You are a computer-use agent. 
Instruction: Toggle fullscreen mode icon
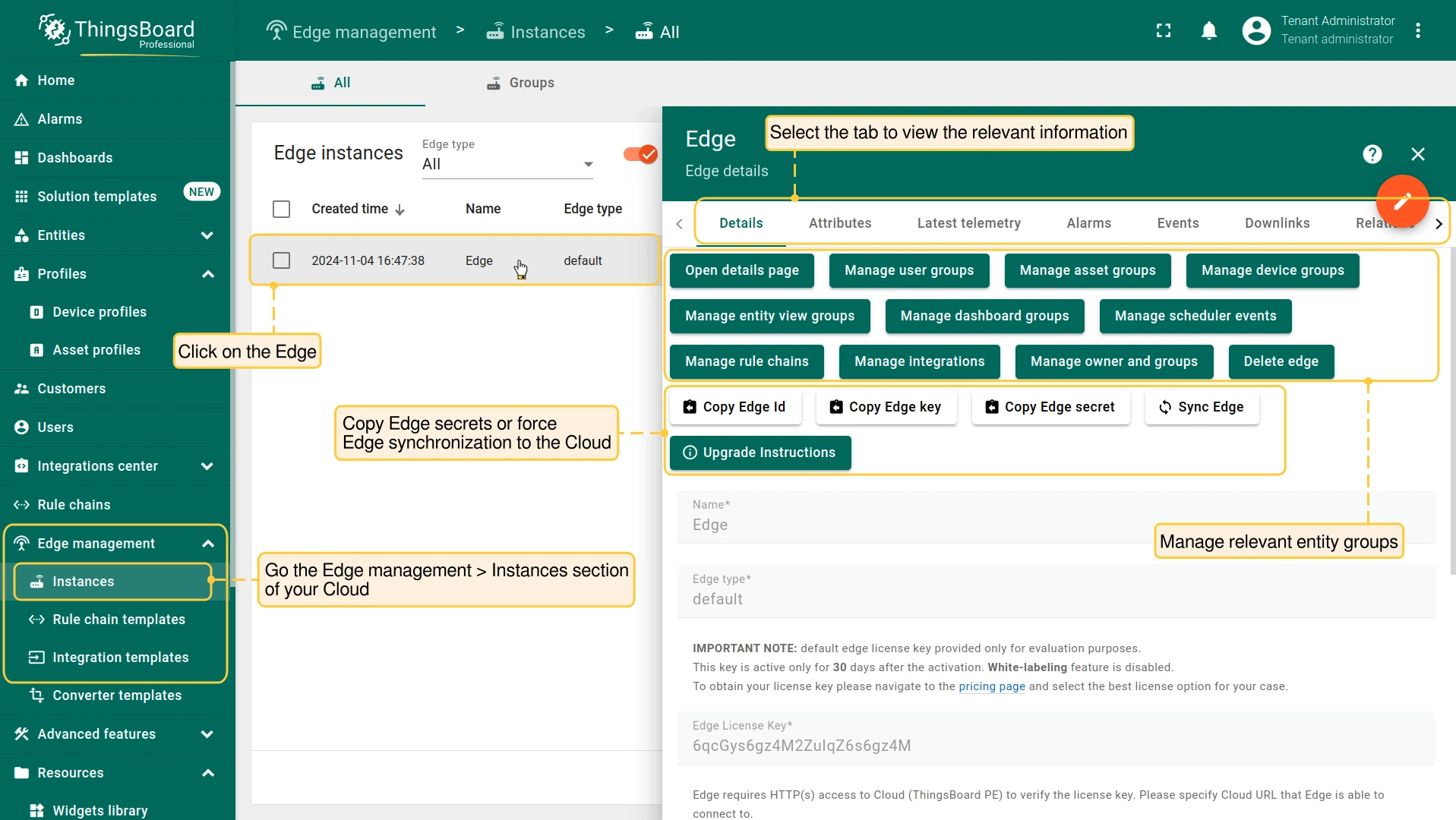click(x=1164, y=30)
